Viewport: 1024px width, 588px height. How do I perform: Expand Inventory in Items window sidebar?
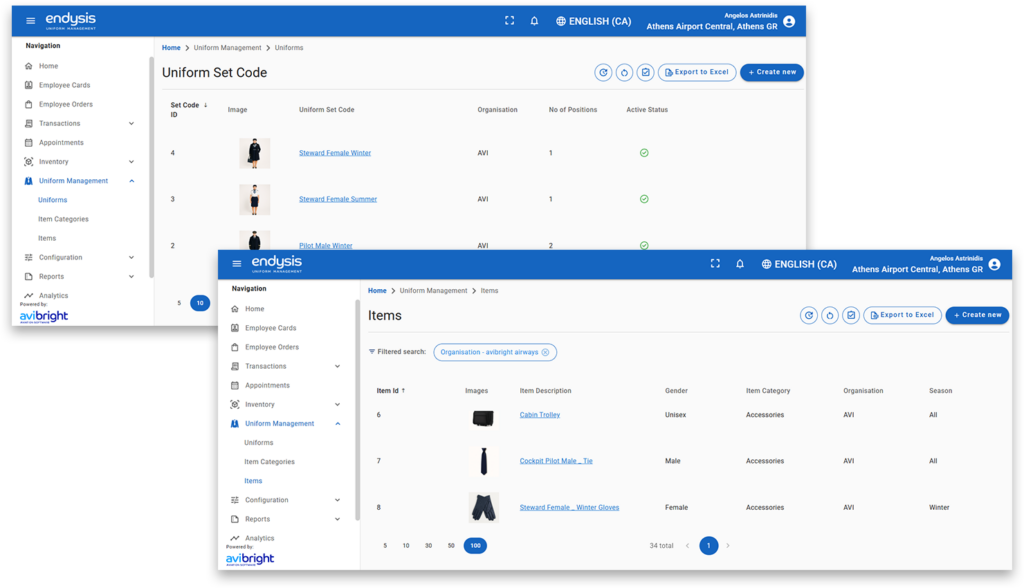(x=338, y=405)
